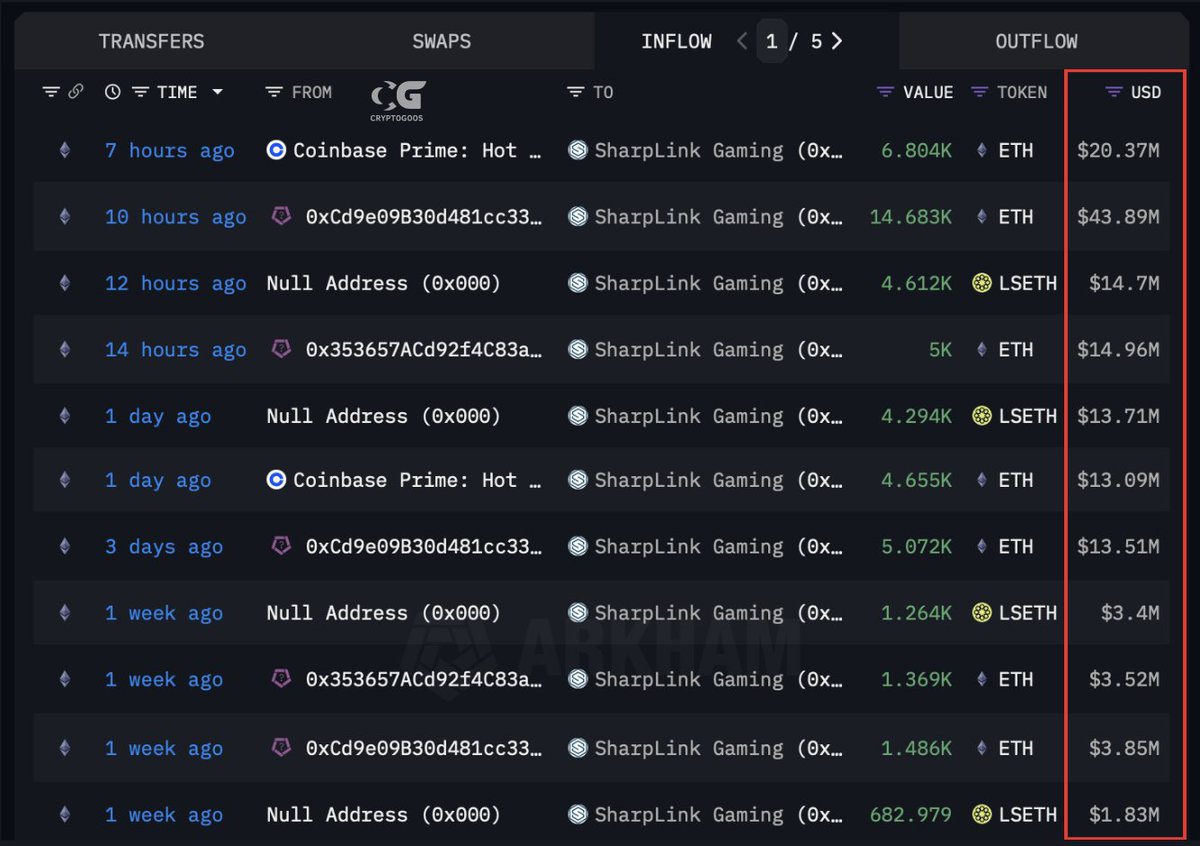
Task: Click the $3.52M USD cell
Action: tap(1124, 679)
